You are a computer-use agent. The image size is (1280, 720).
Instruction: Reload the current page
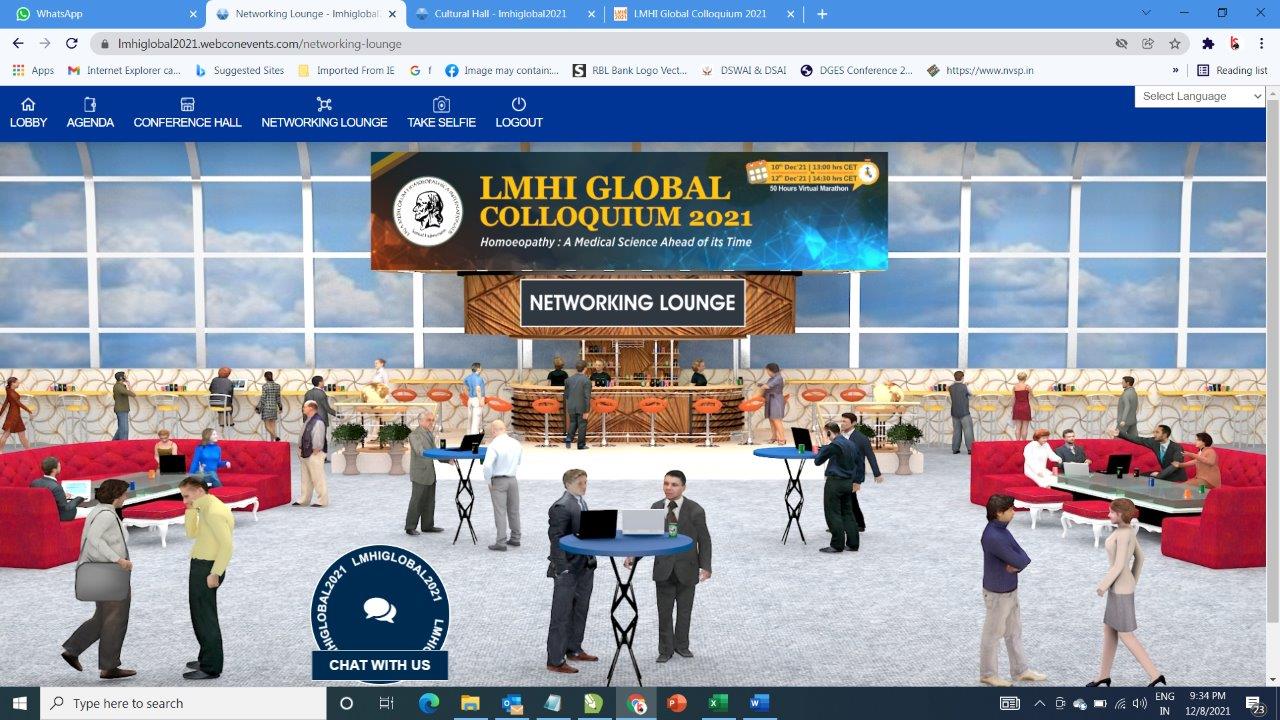[71, 43]
